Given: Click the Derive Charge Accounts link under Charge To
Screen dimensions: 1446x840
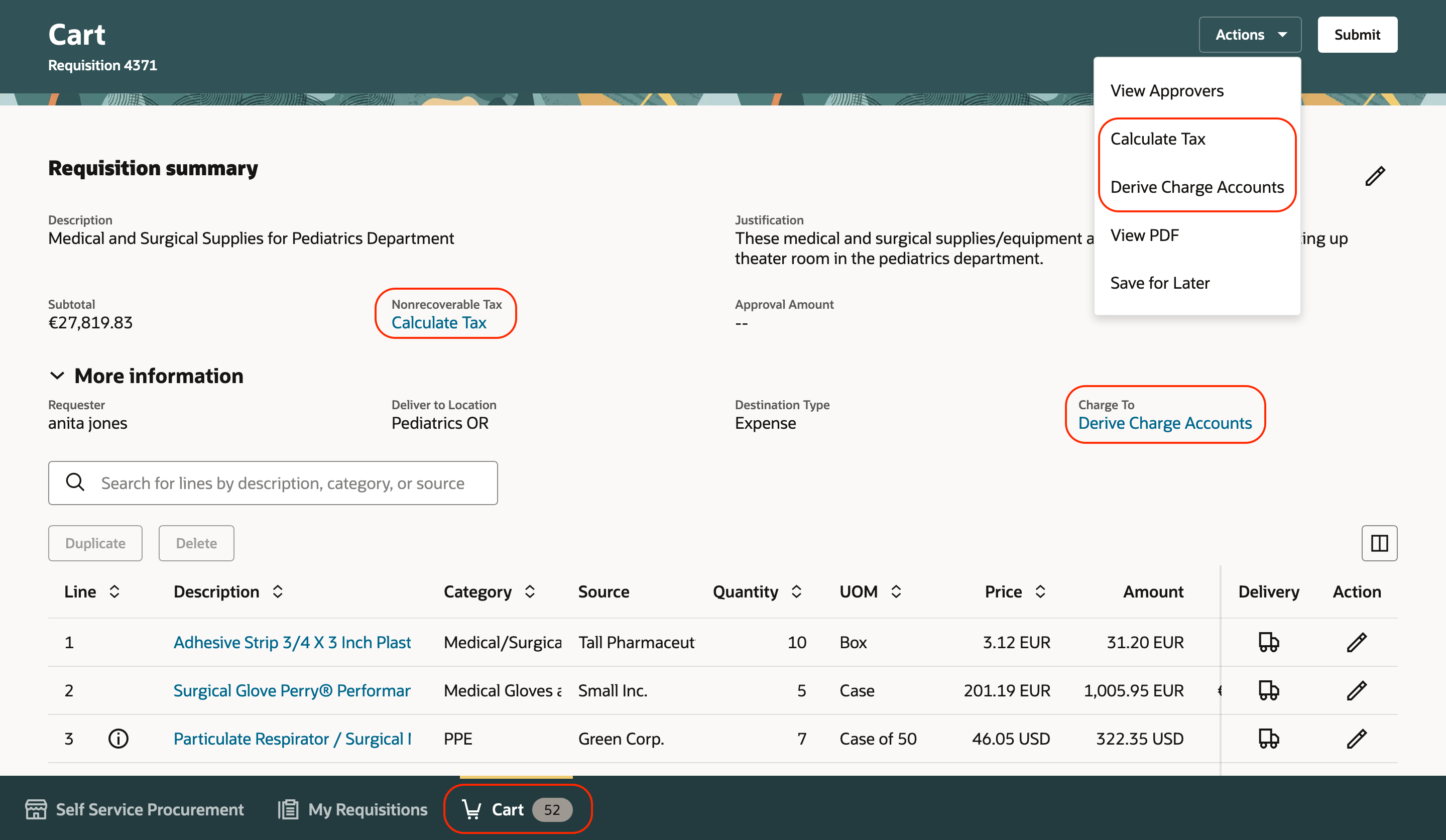Looking at the screenshot, I should click(x=1164, y=423).
